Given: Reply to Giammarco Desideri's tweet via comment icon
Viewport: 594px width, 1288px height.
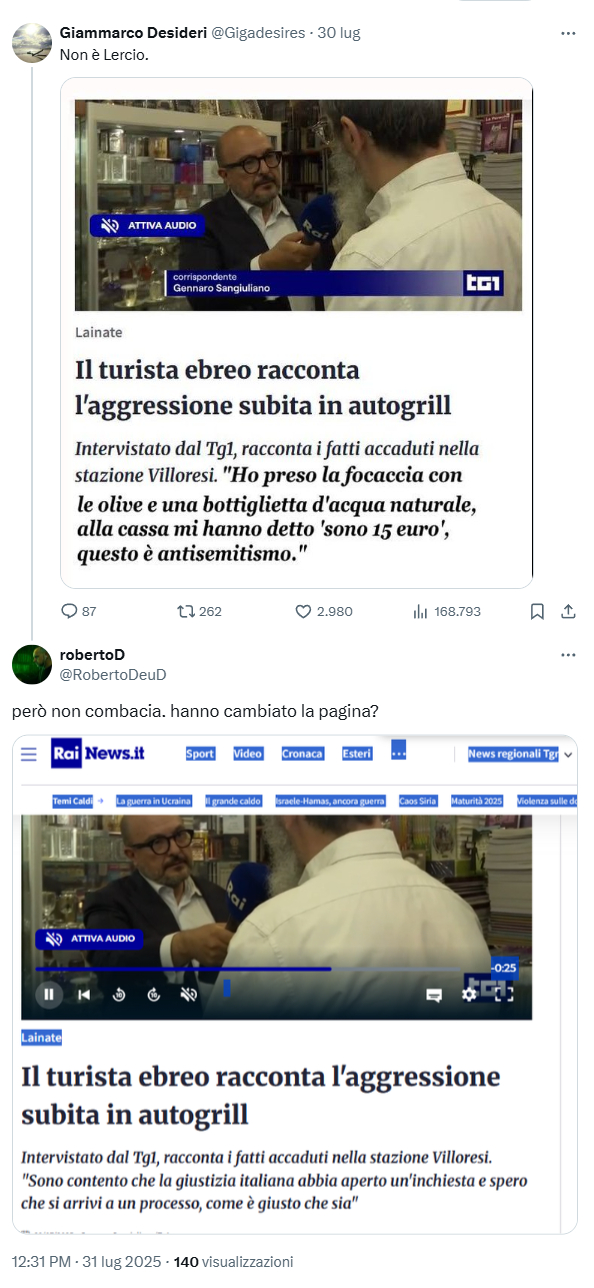Looking at the screenshot, I should [x=69, y=611].
